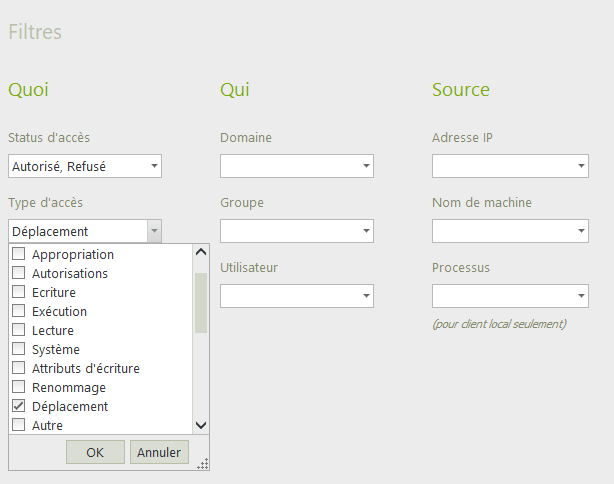Open the Adresse IP dropdown

point(580,166)
